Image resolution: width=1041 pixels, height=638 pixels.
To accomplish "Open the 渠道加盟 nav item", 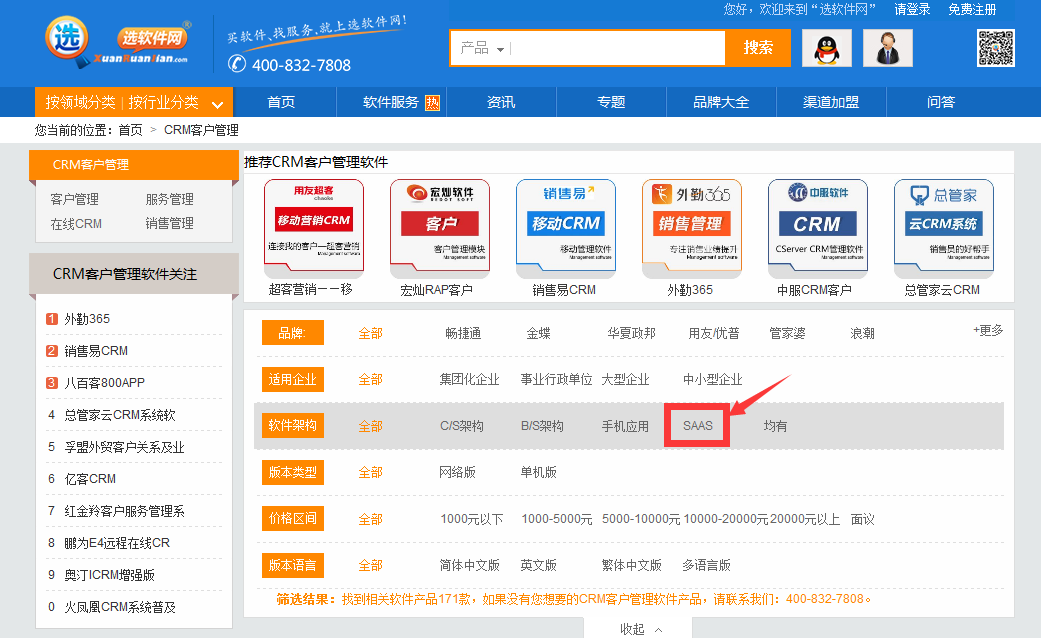I will [831, 102].
